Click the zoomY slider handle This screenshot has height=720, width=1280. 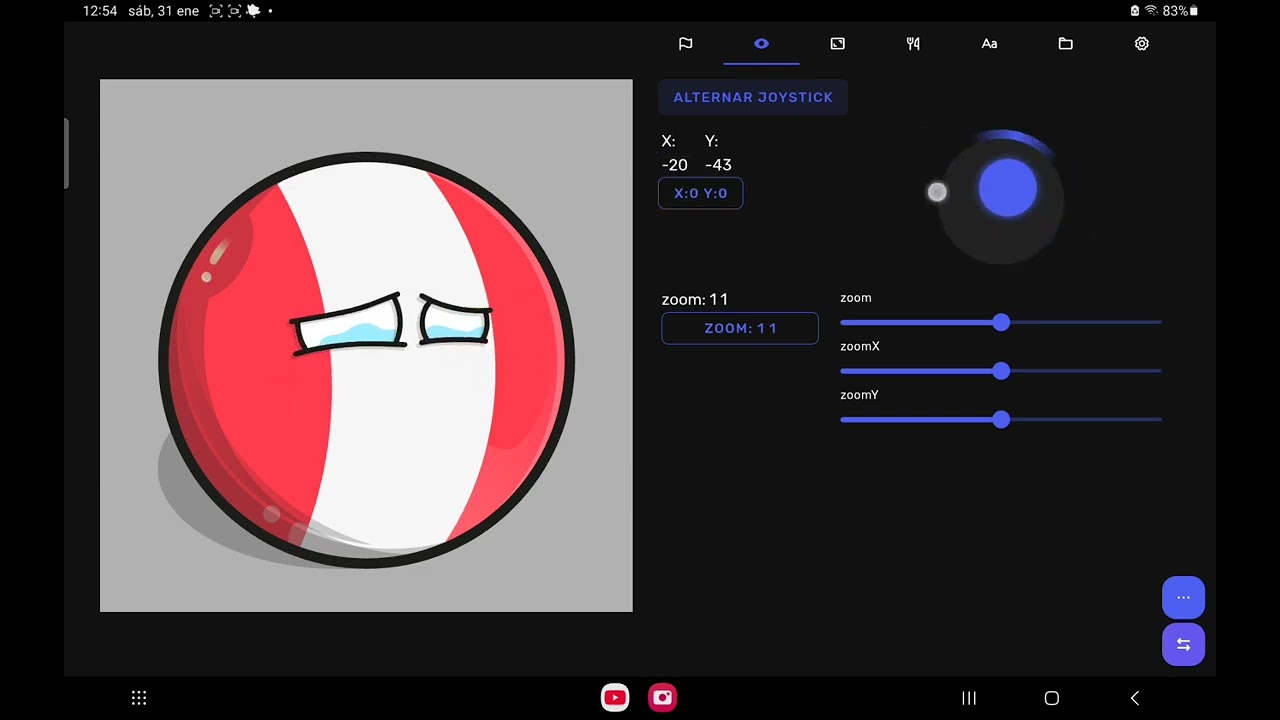pyautogui.click(x=1001, y=420)
